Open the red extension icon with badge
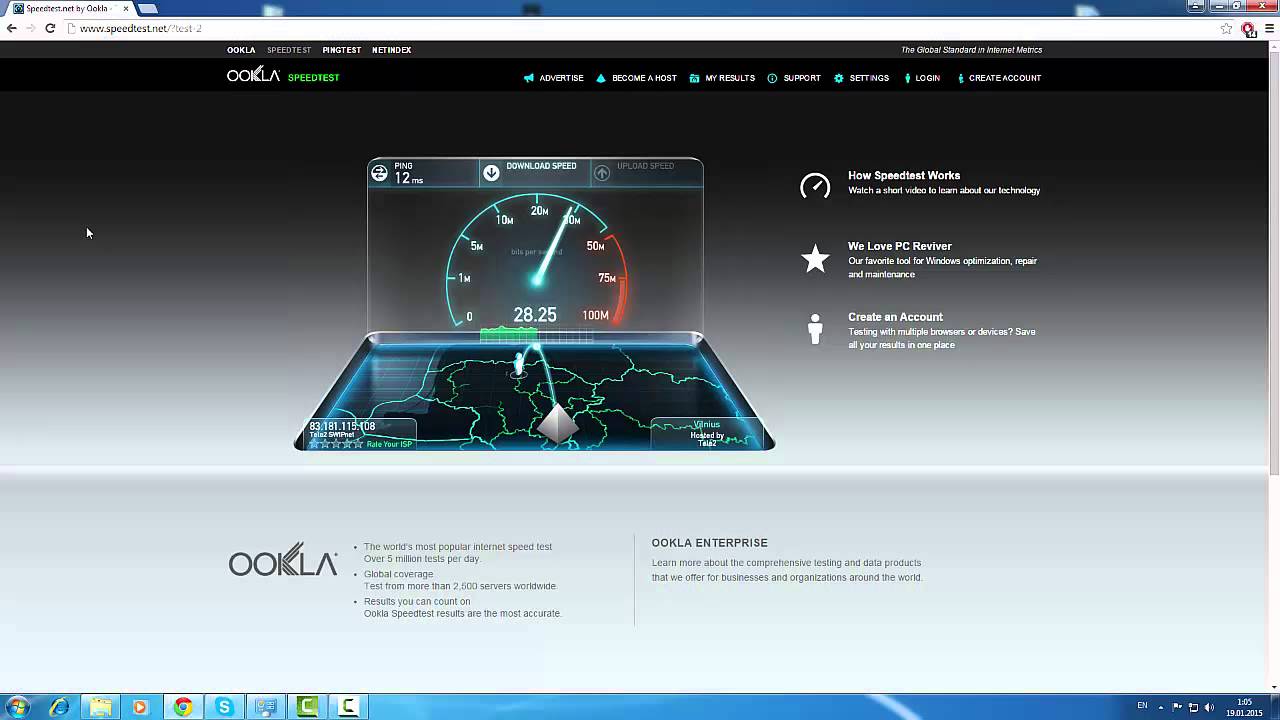 (1249, 29)
